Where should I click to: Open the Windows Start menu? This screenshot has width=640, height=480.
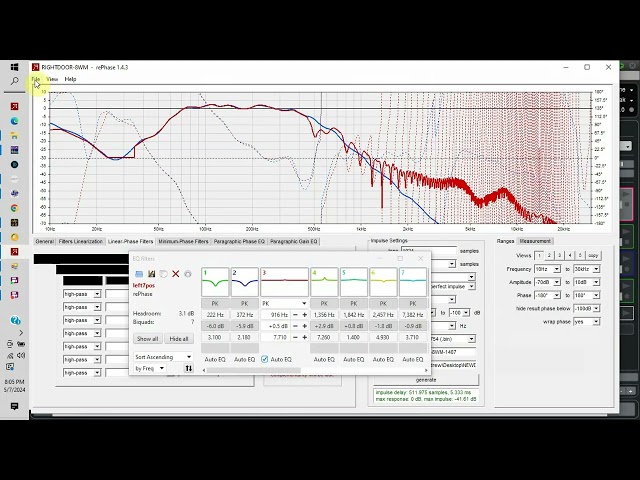14,67
